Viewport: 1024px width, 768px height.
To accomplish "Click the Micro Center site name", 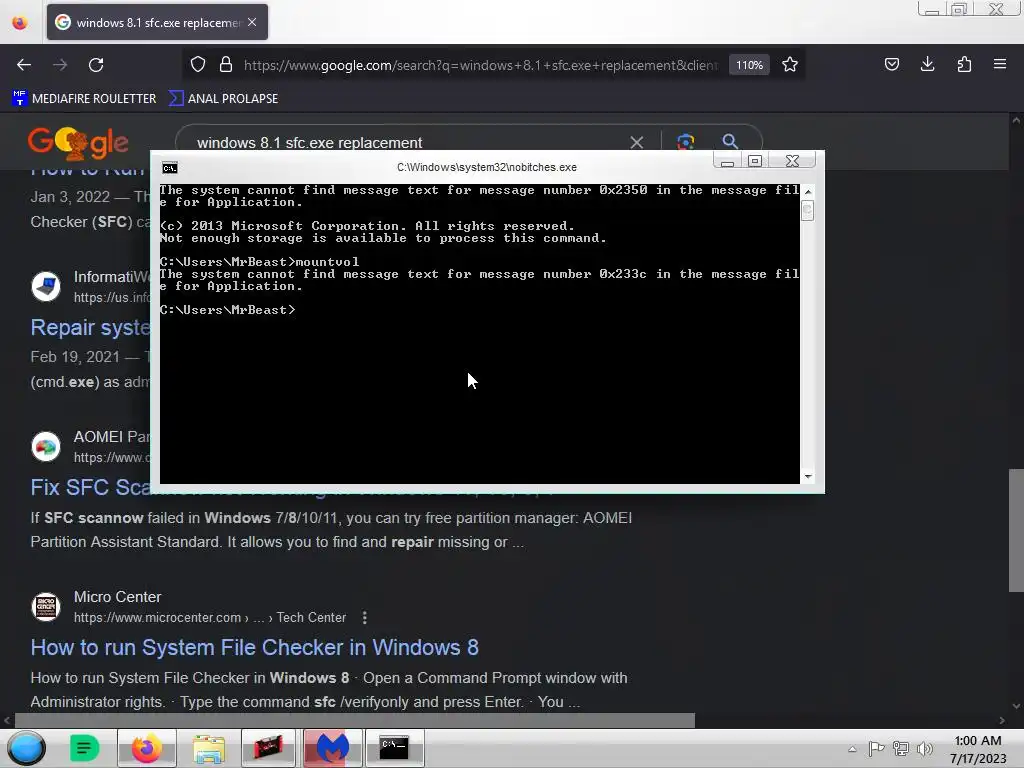I will point(118,597).
